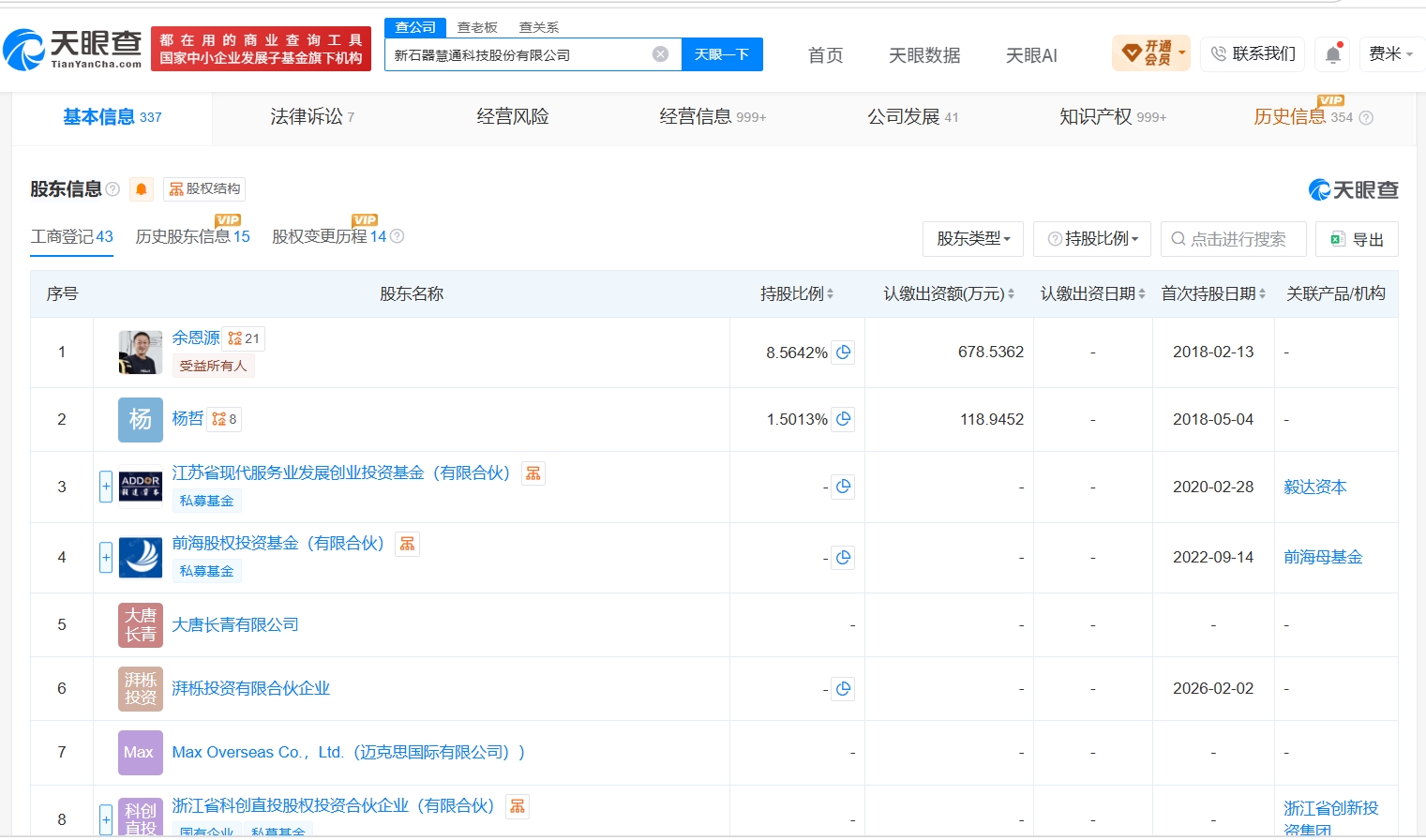This screenshot has width=1426, height=840.
Task: Clear the company search box text
Action: (660, 54)
